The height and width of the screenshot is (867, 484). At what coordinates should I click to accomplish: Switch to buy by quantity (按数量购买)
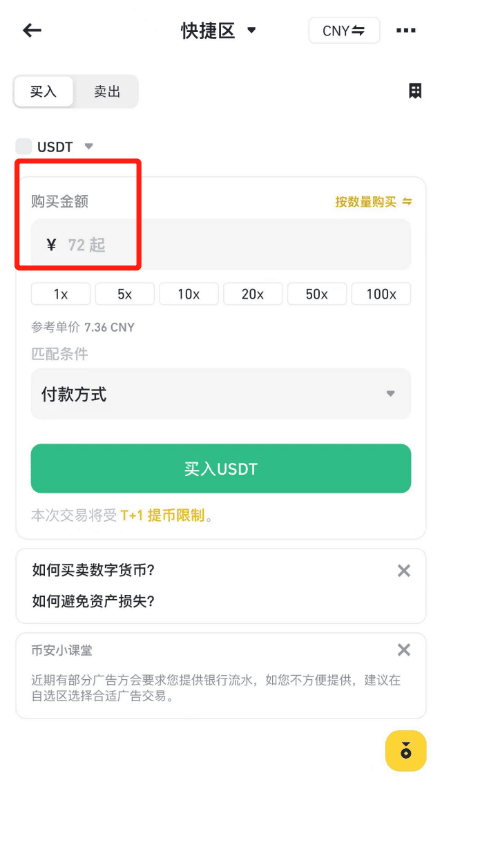(373, 202)
